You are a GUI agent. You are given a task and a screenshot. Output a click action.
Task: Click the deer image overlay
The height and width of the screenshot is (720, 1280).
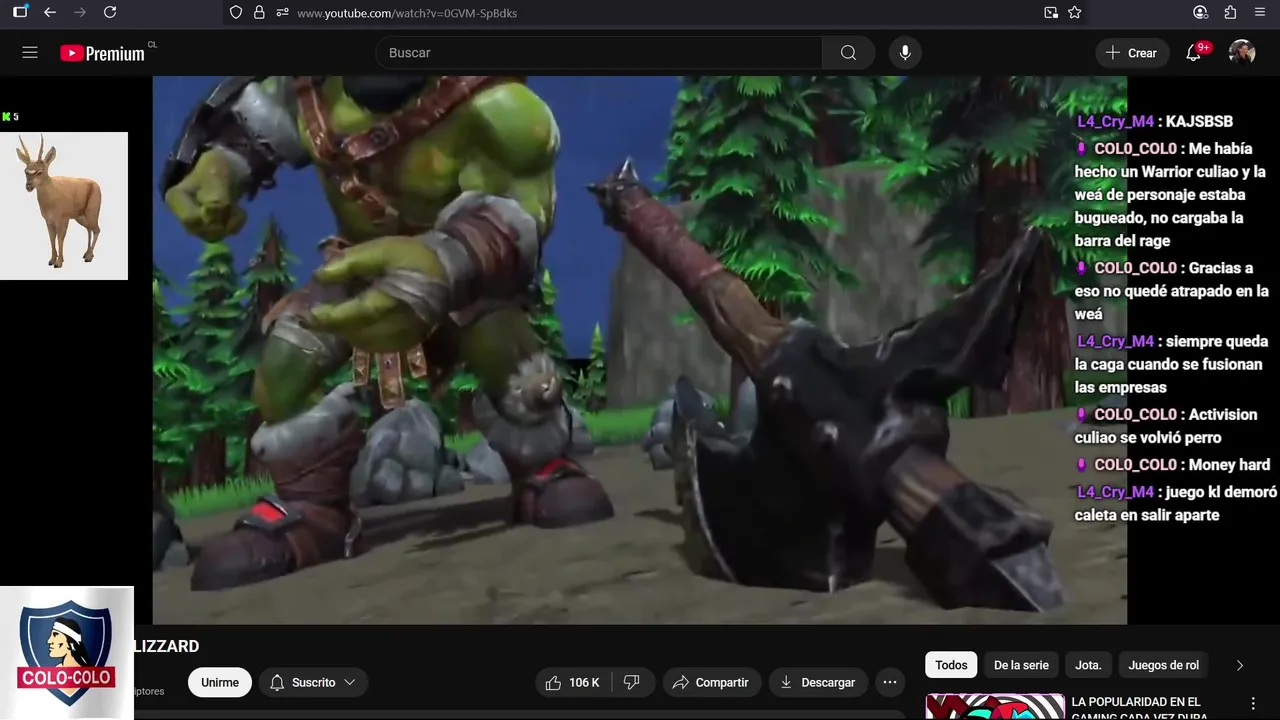pyautogui.click(x=64, y=206)
